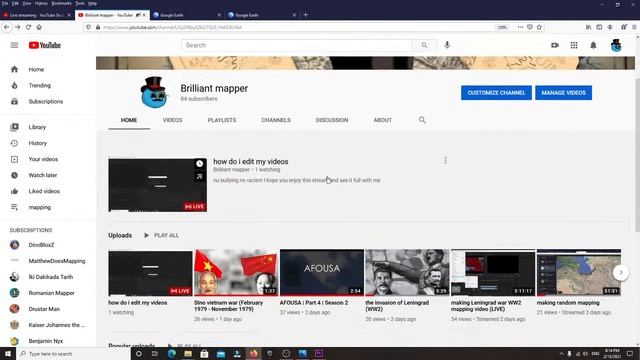This screenshot has width=640, height=360.
Task: Open 'making random mapping' video title
Action: (568, 303)
